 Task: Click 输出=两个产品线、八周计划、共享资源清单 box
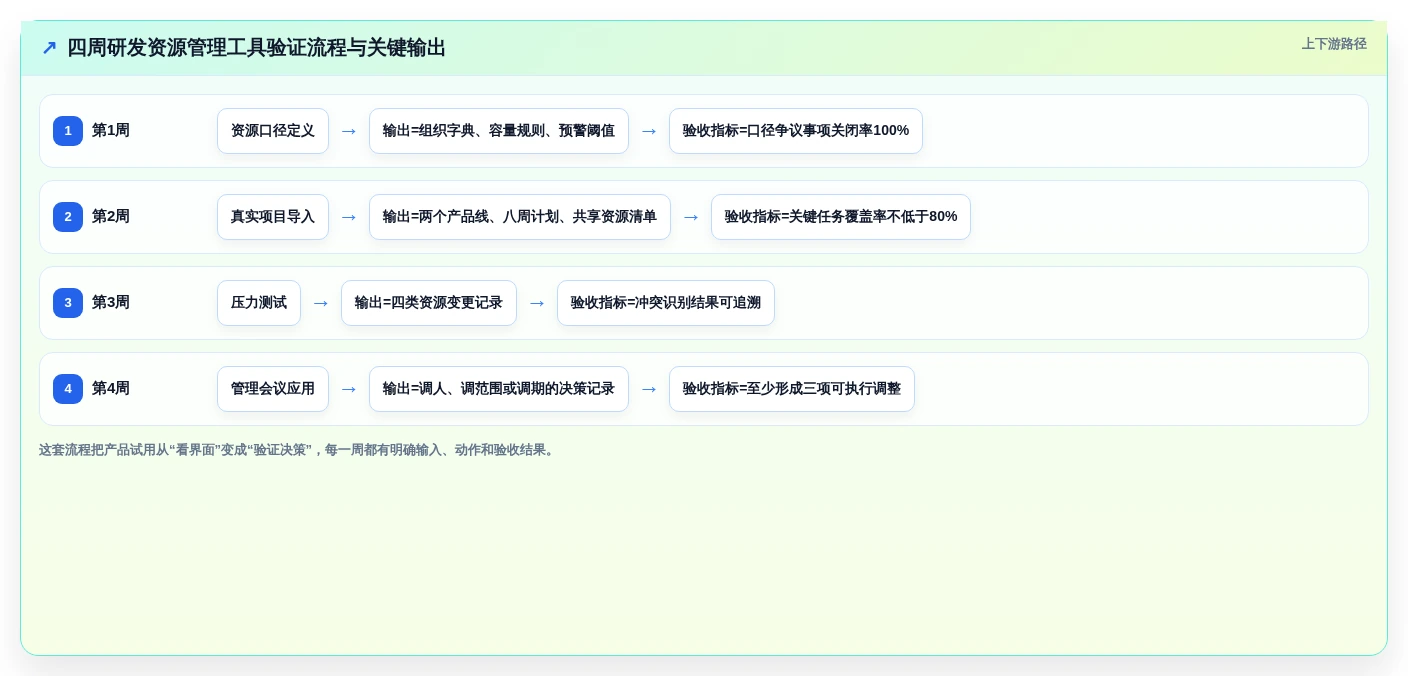[520, 217]
